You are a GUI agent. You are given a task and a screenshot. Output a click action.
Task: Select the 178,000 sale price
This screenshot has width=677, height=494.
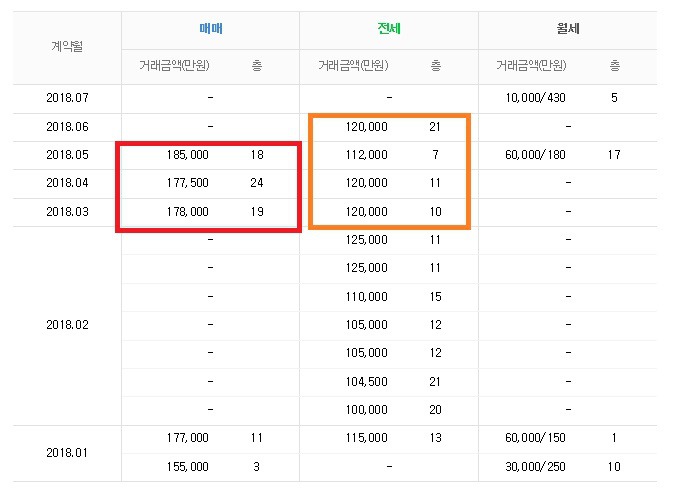[188, 212]
